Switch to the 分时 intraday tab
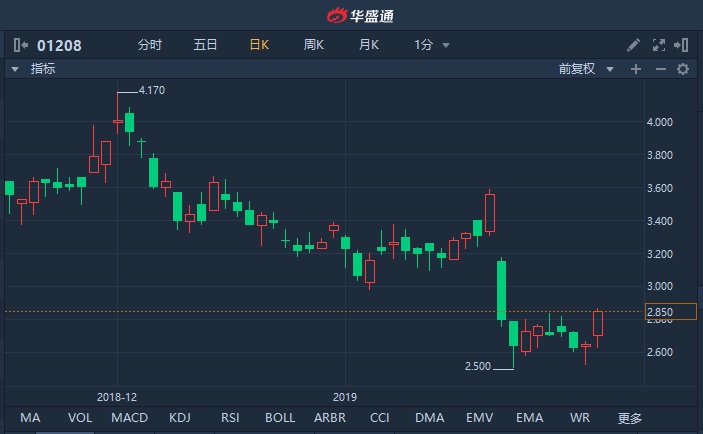This screenshot has width=703, height=434. click(150, 45)
